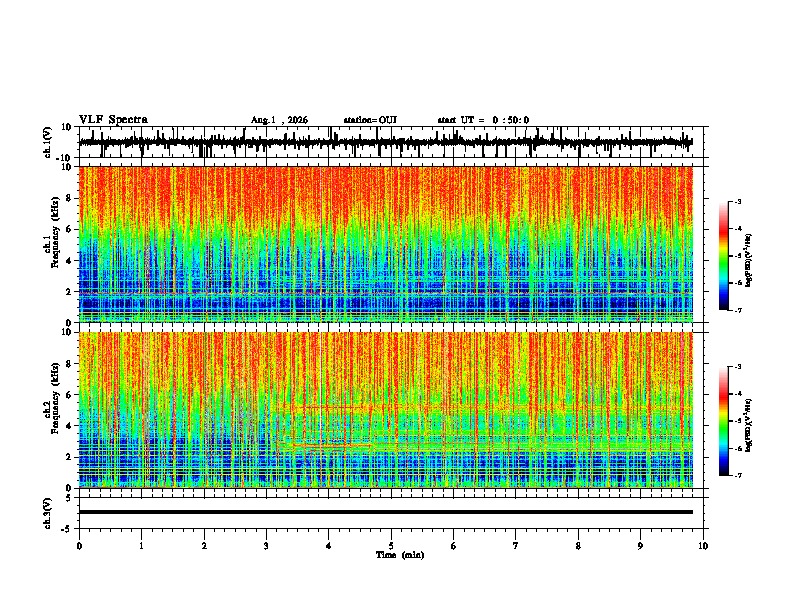The image size is (792, 612).
Task: Click the "Time (min)" x-axis label
Action: pos(400,555)
